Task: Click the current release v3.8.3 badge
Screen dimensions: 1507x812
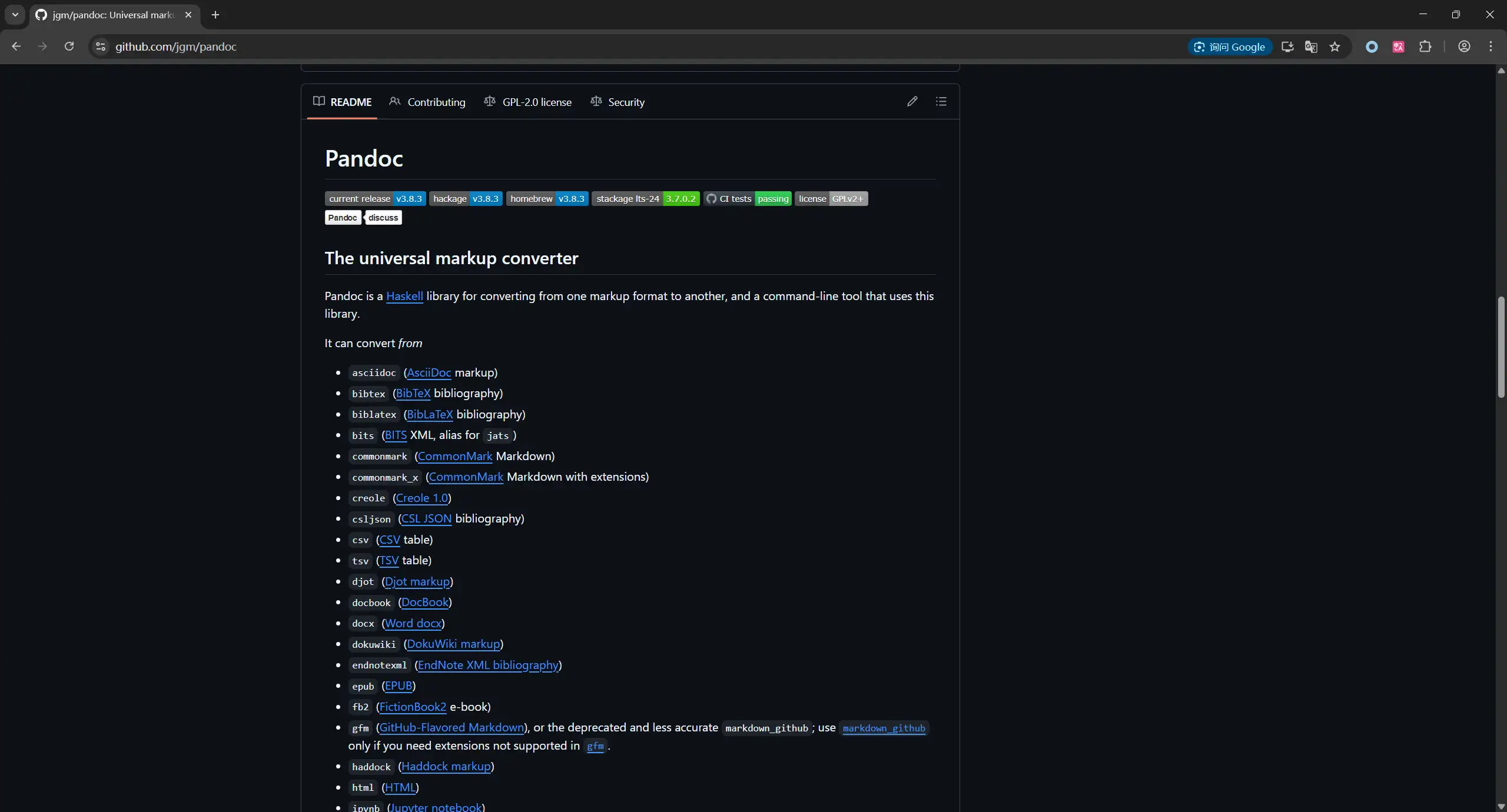Action: tap(375, 199)
